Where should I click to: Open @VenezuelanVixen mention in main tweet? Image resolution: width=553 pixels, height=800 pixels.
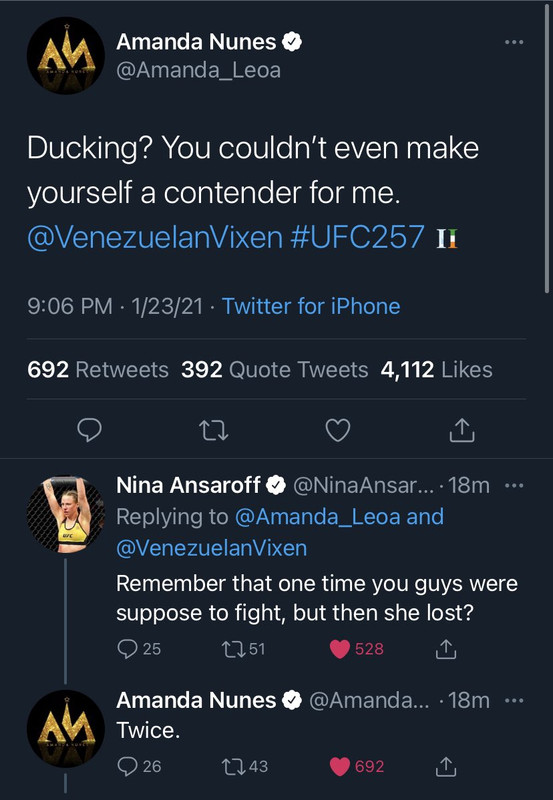(155, 237)
